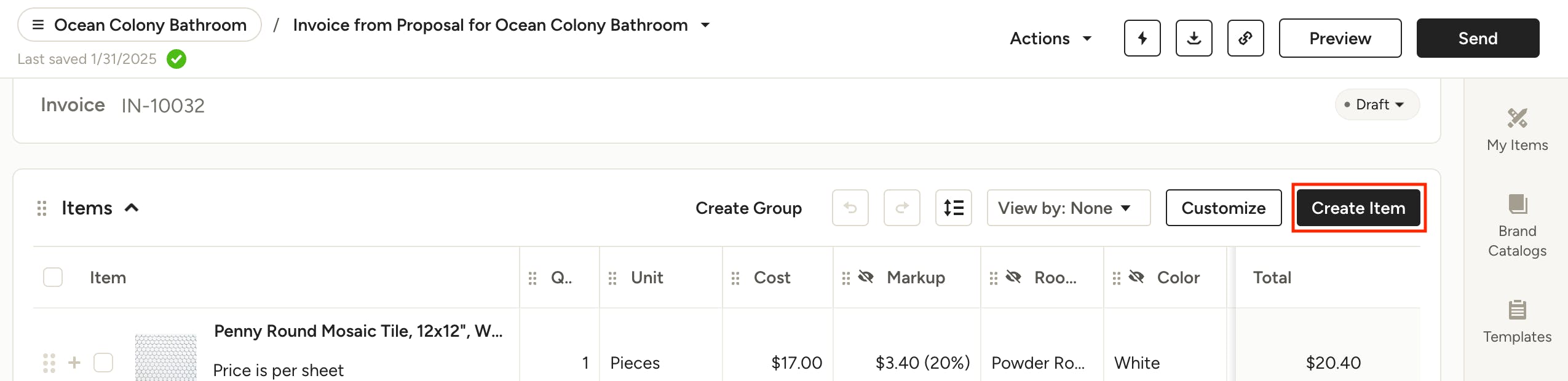Open the View by: None dropdown

(1069, 208)
